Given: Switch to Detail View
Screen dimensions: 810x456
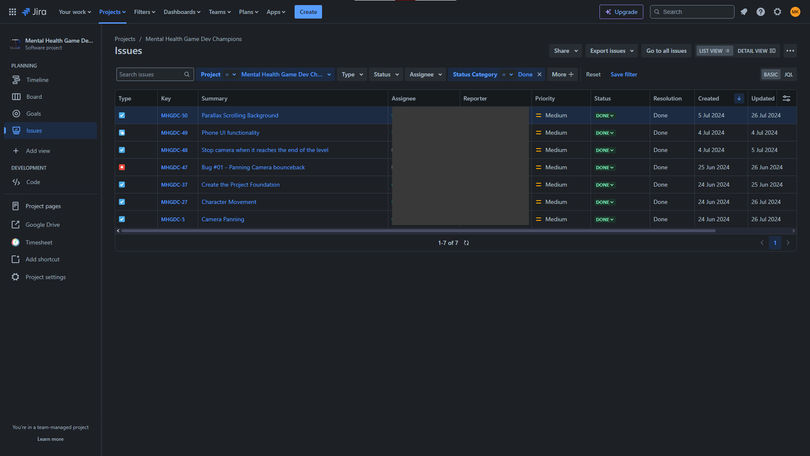Looking at the screenshot, I should 756,51.
